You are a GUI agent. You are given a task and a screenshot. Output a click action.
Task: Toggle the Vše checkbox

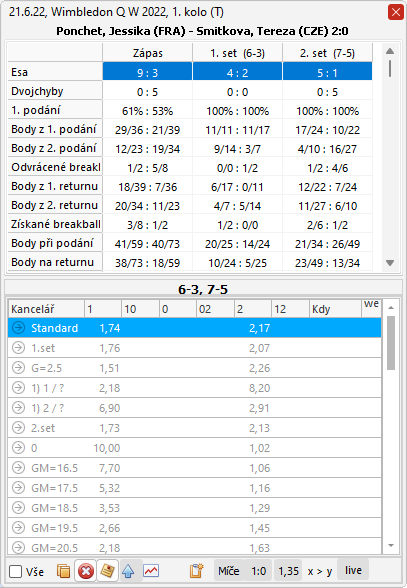[15, 572]
